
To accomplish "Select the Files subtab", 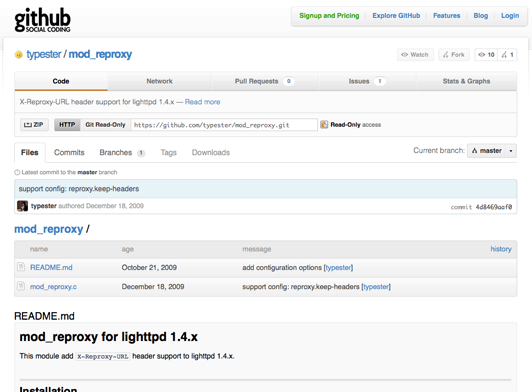I will tap(30, 152).
